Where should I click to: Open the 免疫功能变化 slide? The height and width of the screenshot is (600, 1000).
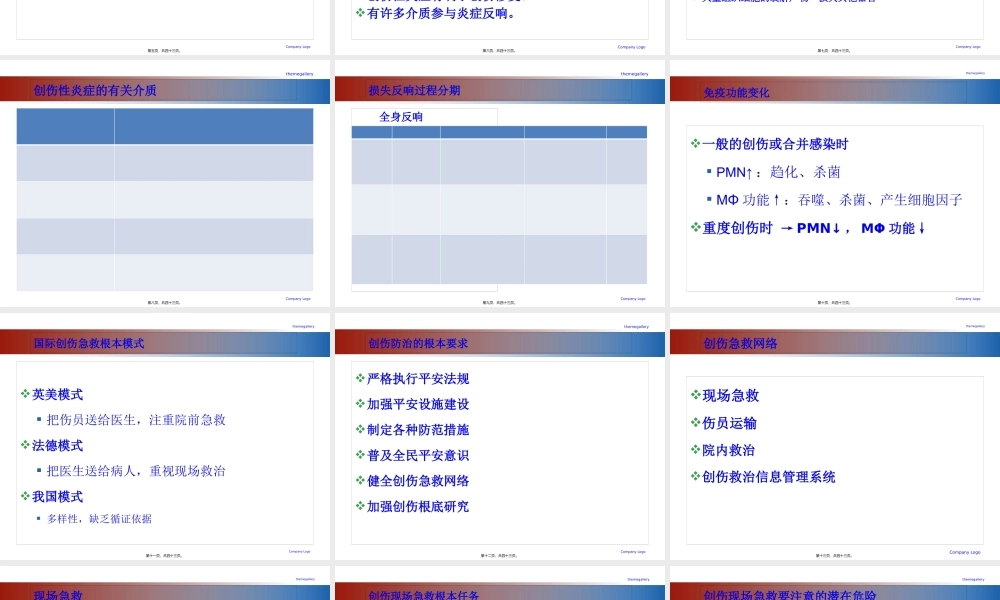point(835,185)
